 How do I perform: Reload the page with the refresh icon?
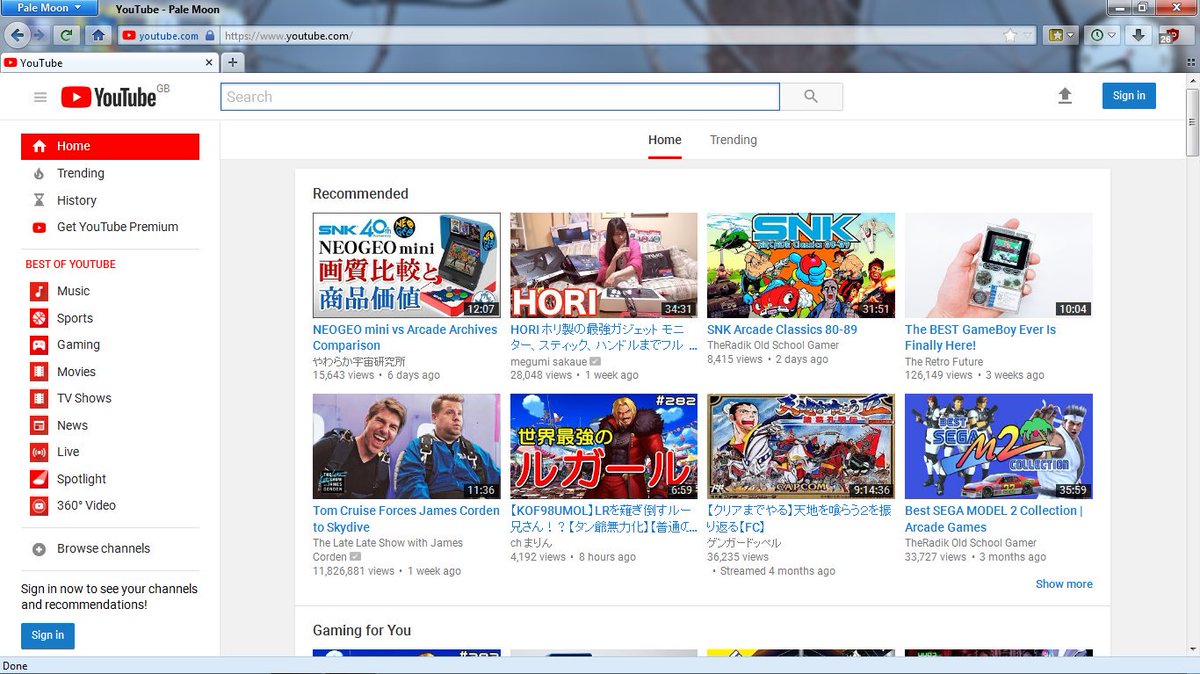pyautogui.click(x=66, y=35)
